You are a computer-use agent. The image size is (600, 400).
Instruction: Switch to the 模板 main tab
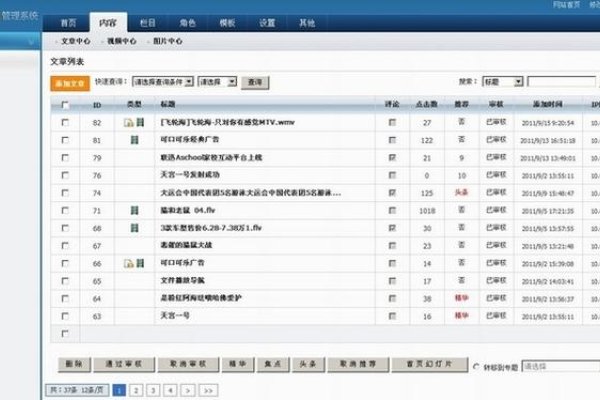pyautogui.click(x=227, y=23)
